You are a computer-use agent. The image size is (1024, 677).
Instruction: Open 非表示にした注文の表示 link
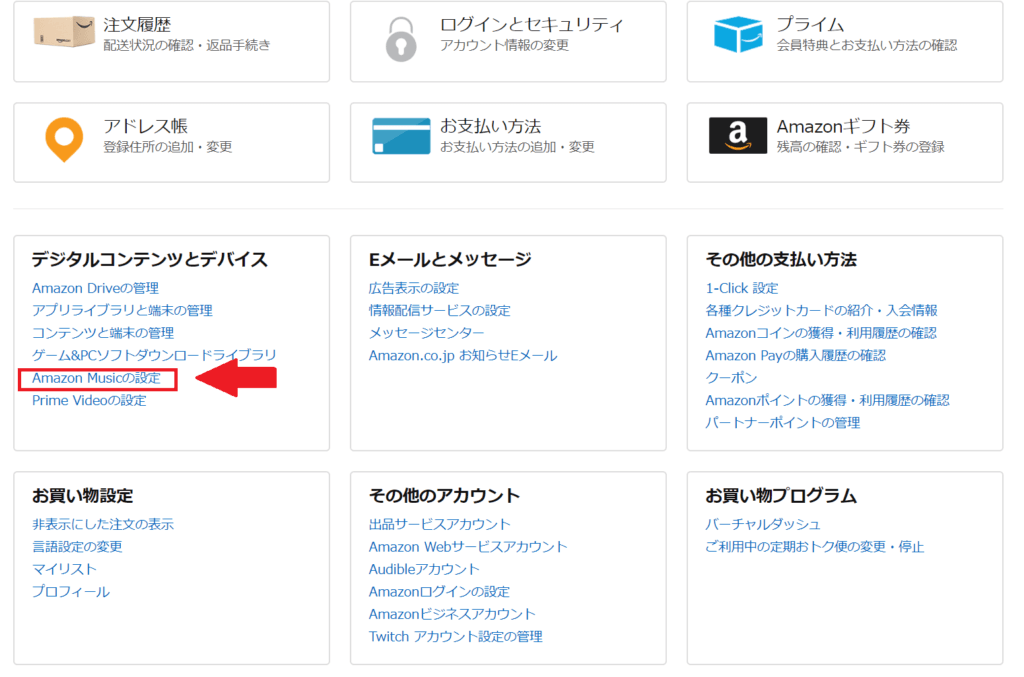point(103,524)
